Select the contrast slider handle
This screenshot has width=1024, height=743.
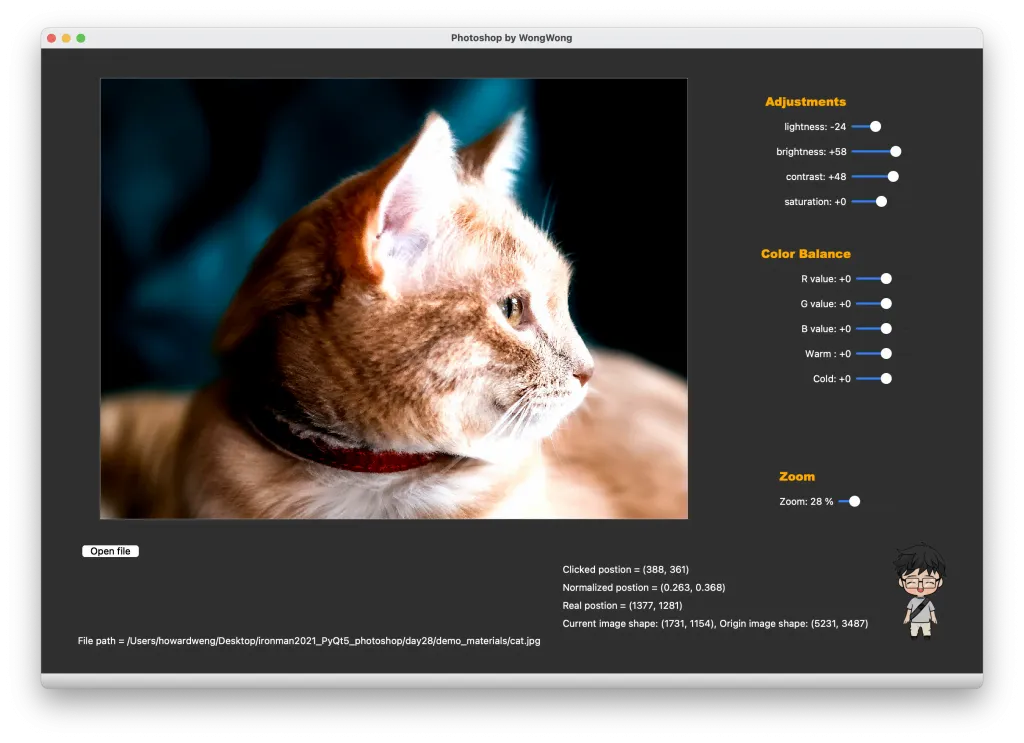click(x=893, y=177)
